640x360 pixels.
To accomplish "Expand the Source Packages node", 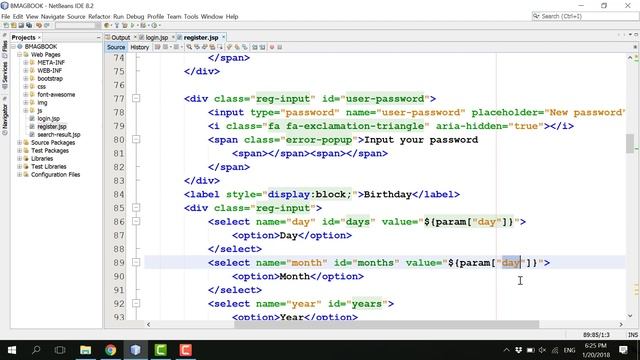I will [x=19, y=142].
